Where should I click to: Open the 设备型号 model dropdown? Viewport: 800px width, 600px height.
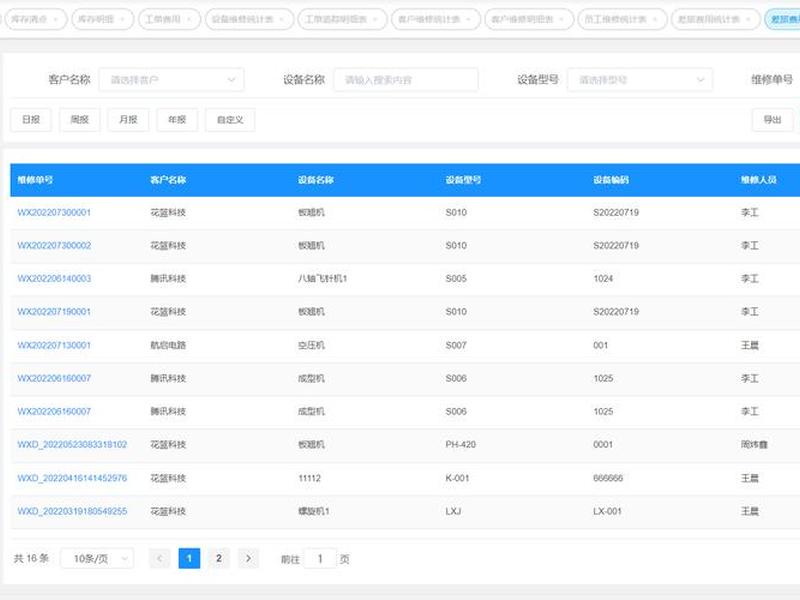[640, 80]
